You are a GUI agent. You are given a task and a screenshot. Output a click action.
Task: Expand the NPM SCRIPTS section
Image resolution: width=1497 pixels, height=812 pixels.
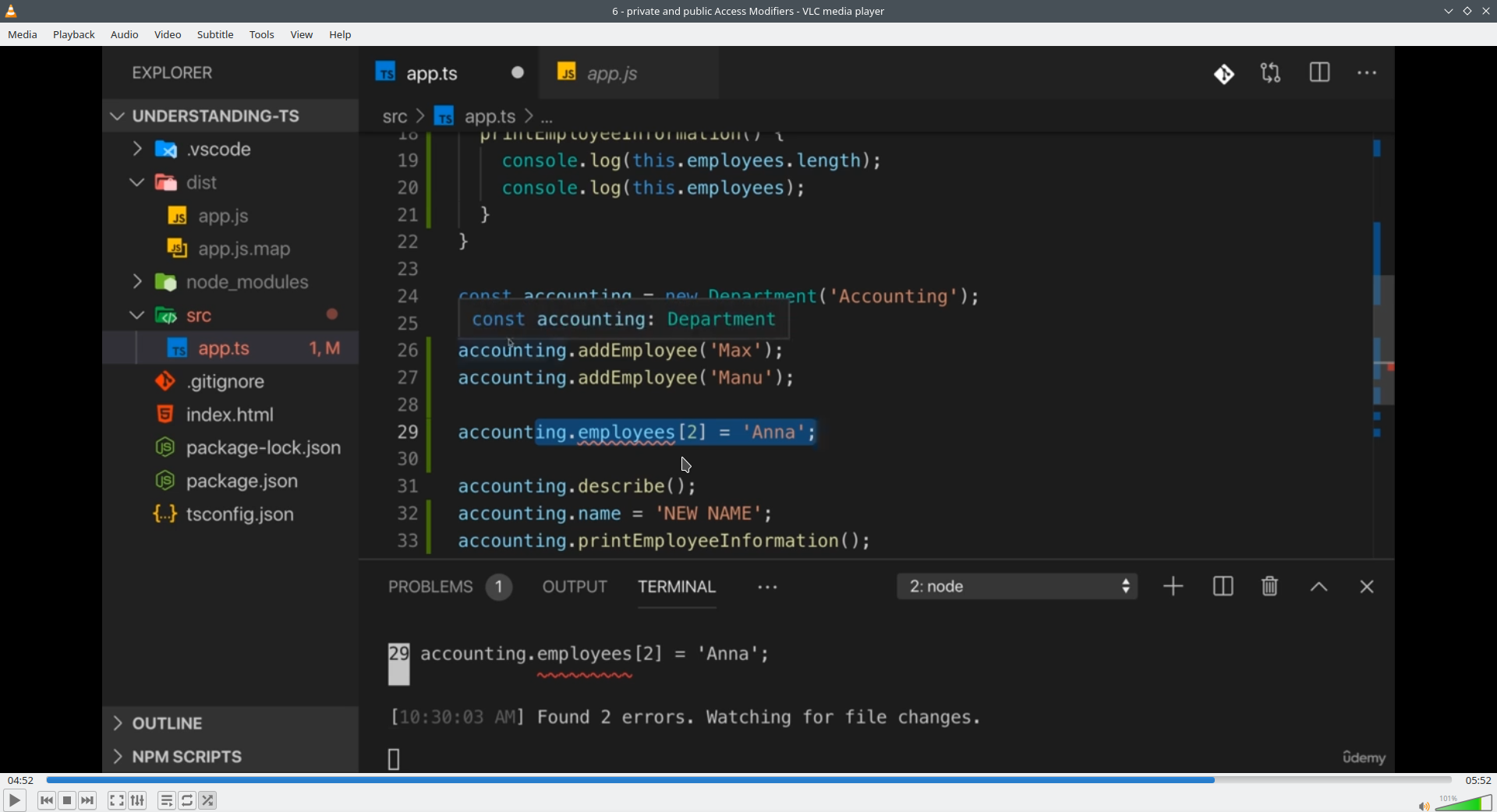coord(231,757)
